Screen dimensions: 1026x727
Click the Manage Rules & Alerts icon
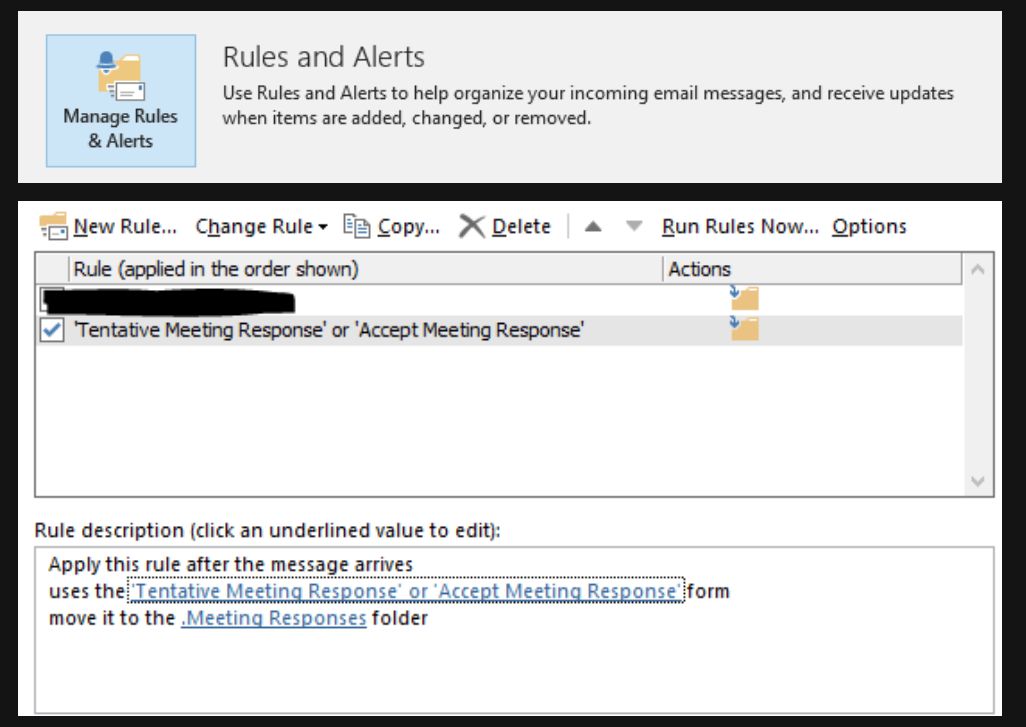(x=120, y=75)
